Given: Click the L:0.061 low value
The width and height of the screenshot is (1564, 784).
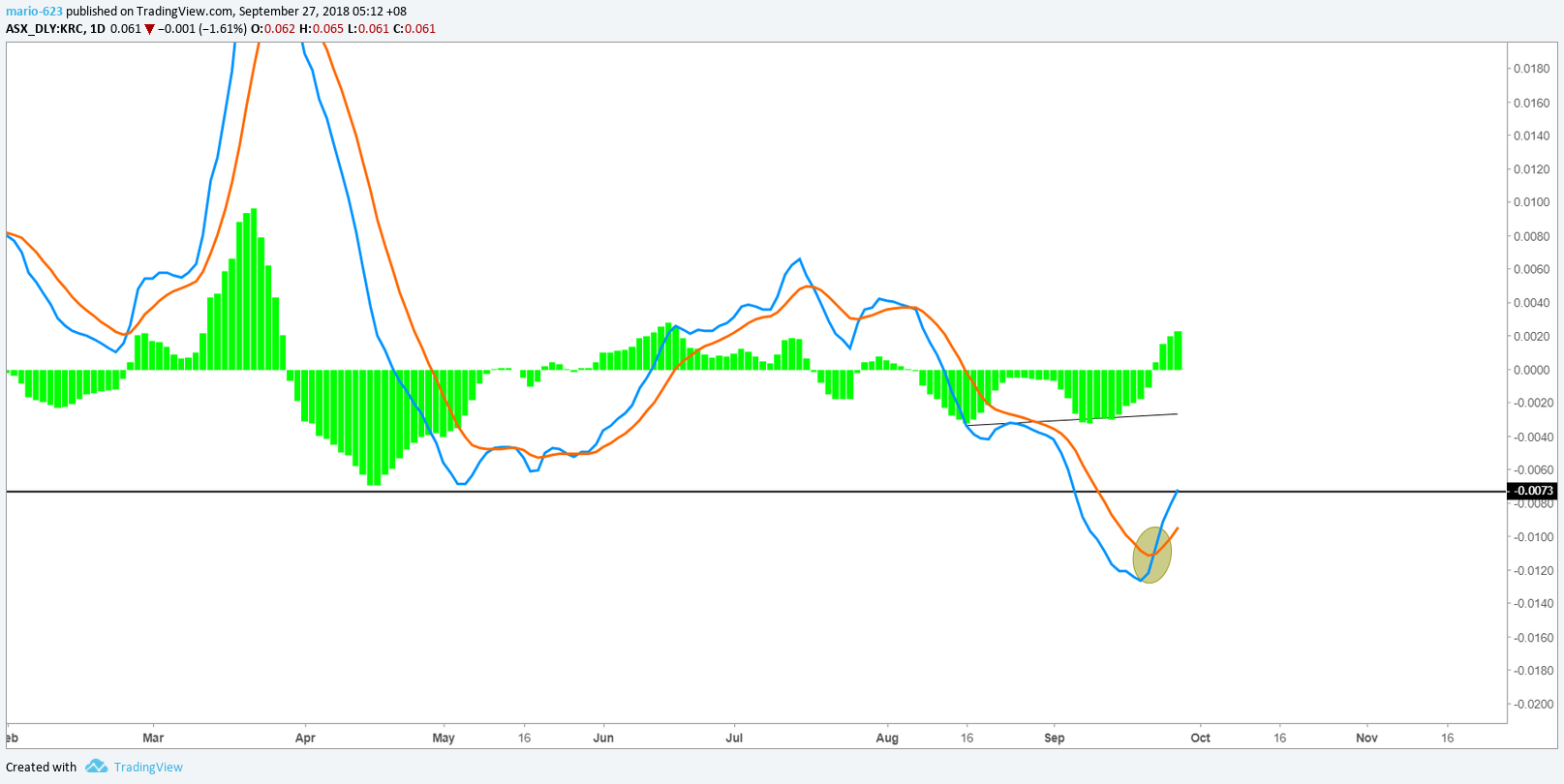Looking at the screenshot, I should [368, 29].
